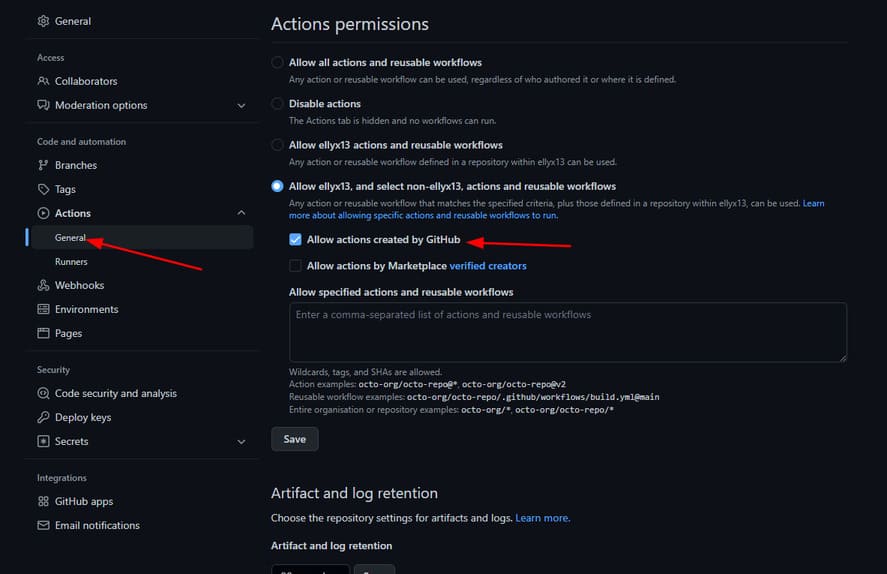Click the Security section label
The image size is (887, 574).
pyautogui.click(x=53, y=370)
